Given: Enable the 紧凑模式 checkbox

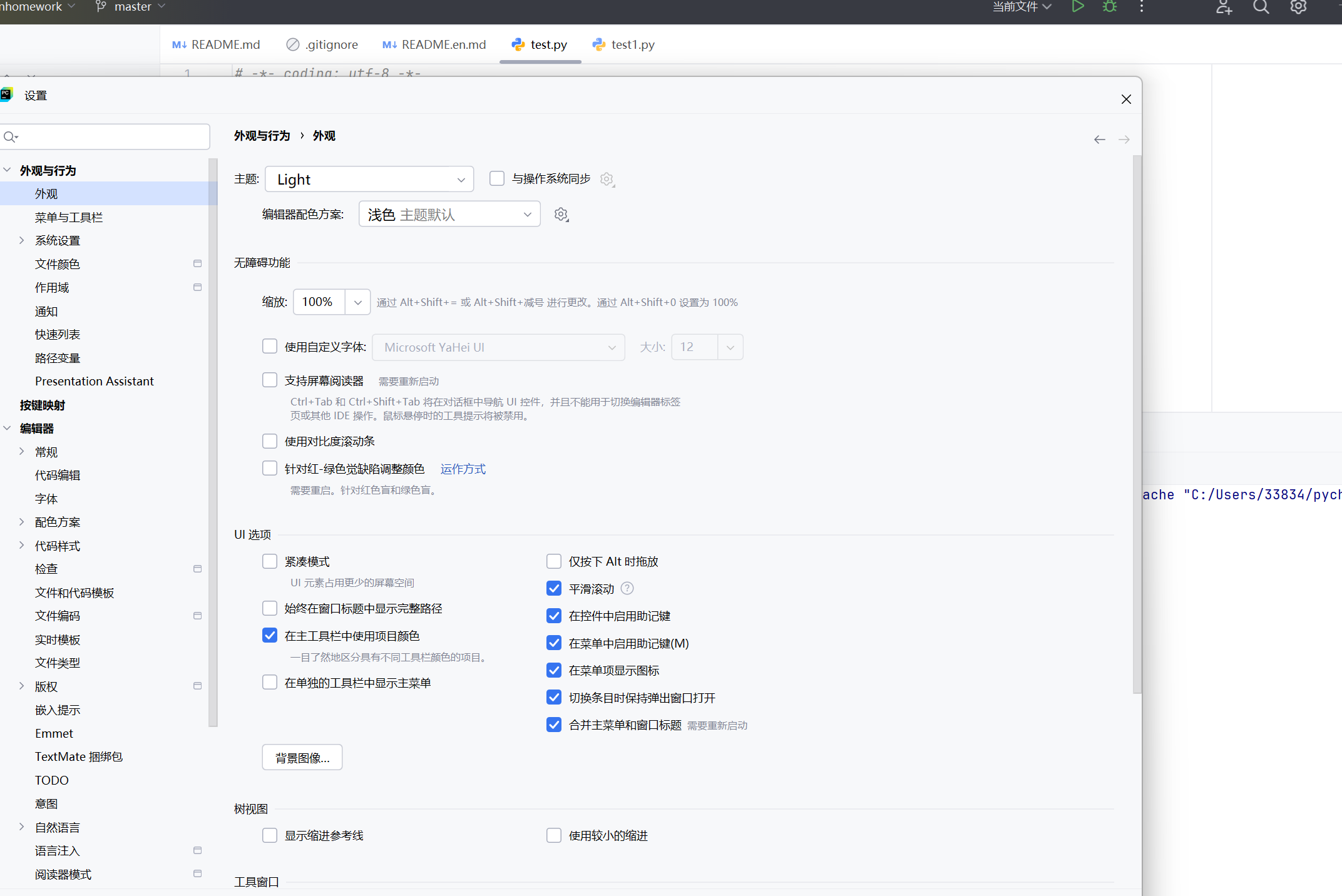Looking at the screenshot, I should pos(270,561).
